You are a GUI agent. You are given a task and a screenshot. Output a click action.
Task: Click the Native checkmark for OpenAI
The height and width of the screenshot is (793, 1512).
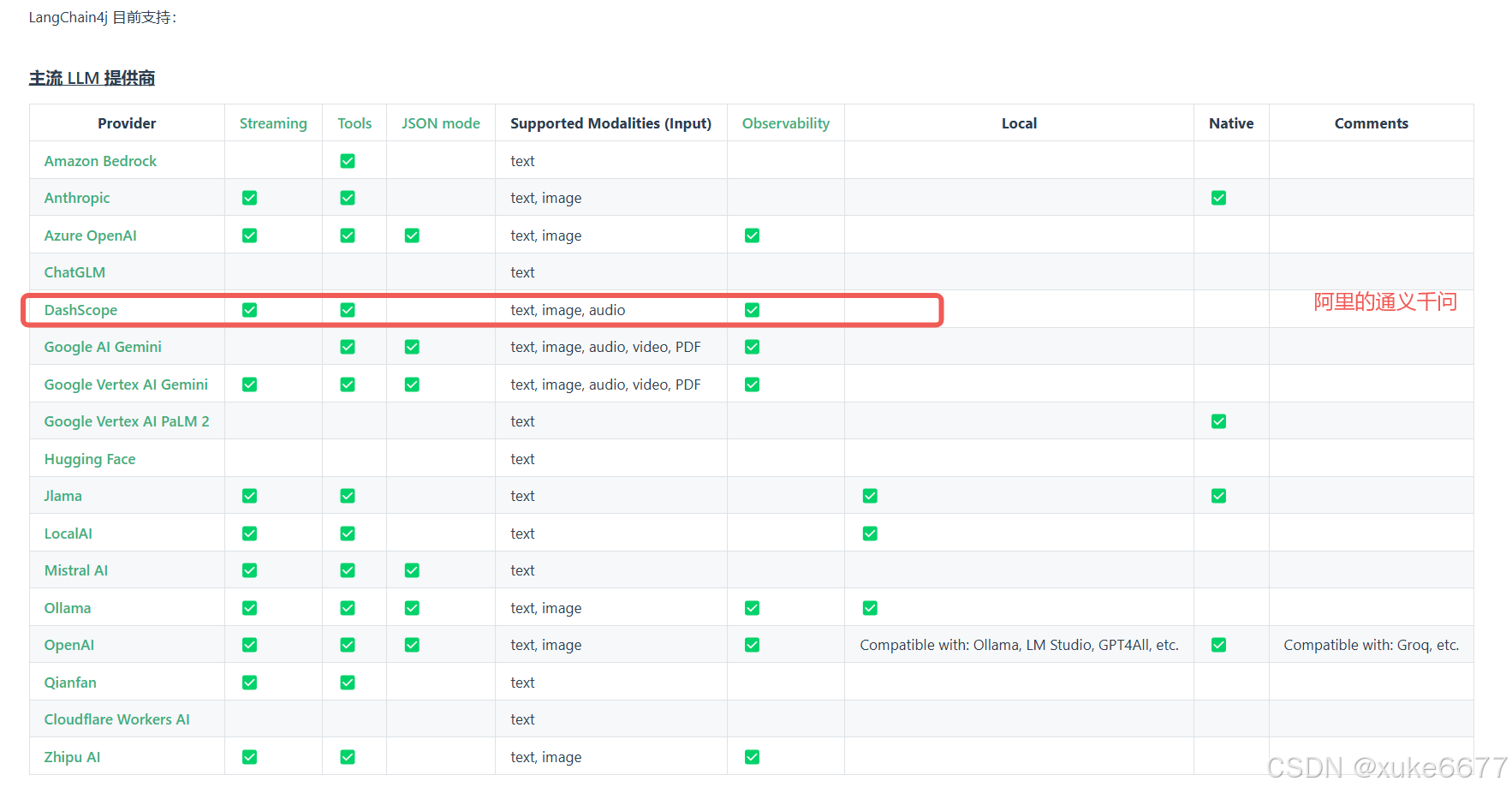pyautogui.click(x=1218, y=644)
